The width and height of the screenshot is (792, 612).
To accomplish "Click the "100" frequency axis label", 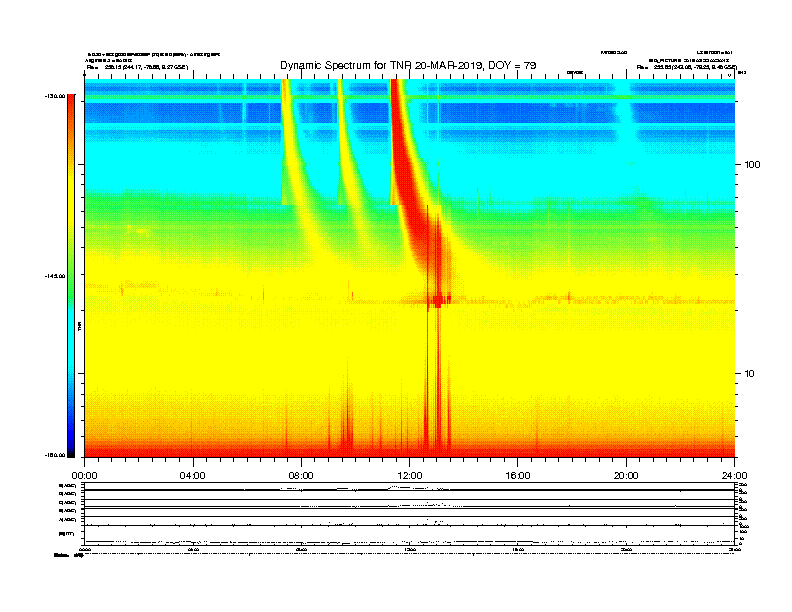I will coord(752,165).
